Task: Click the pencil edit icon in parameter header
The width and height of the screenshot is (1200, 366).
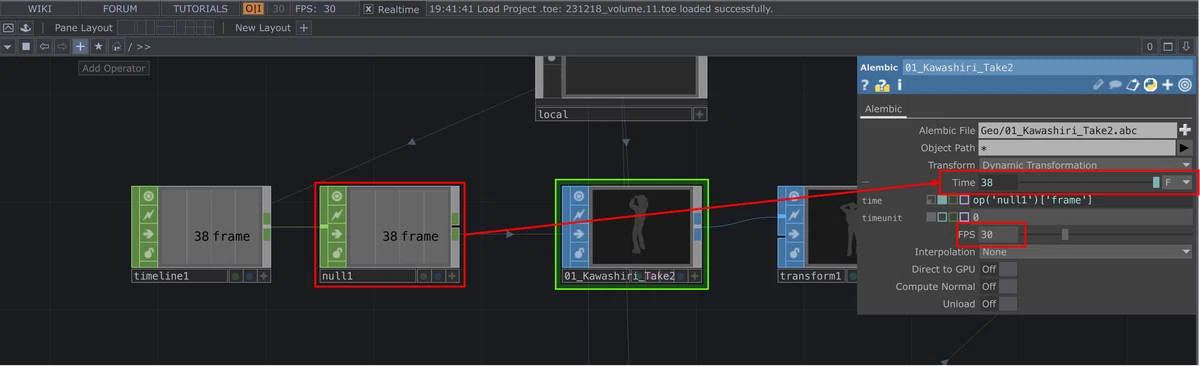Action: tap(1099, 86)
